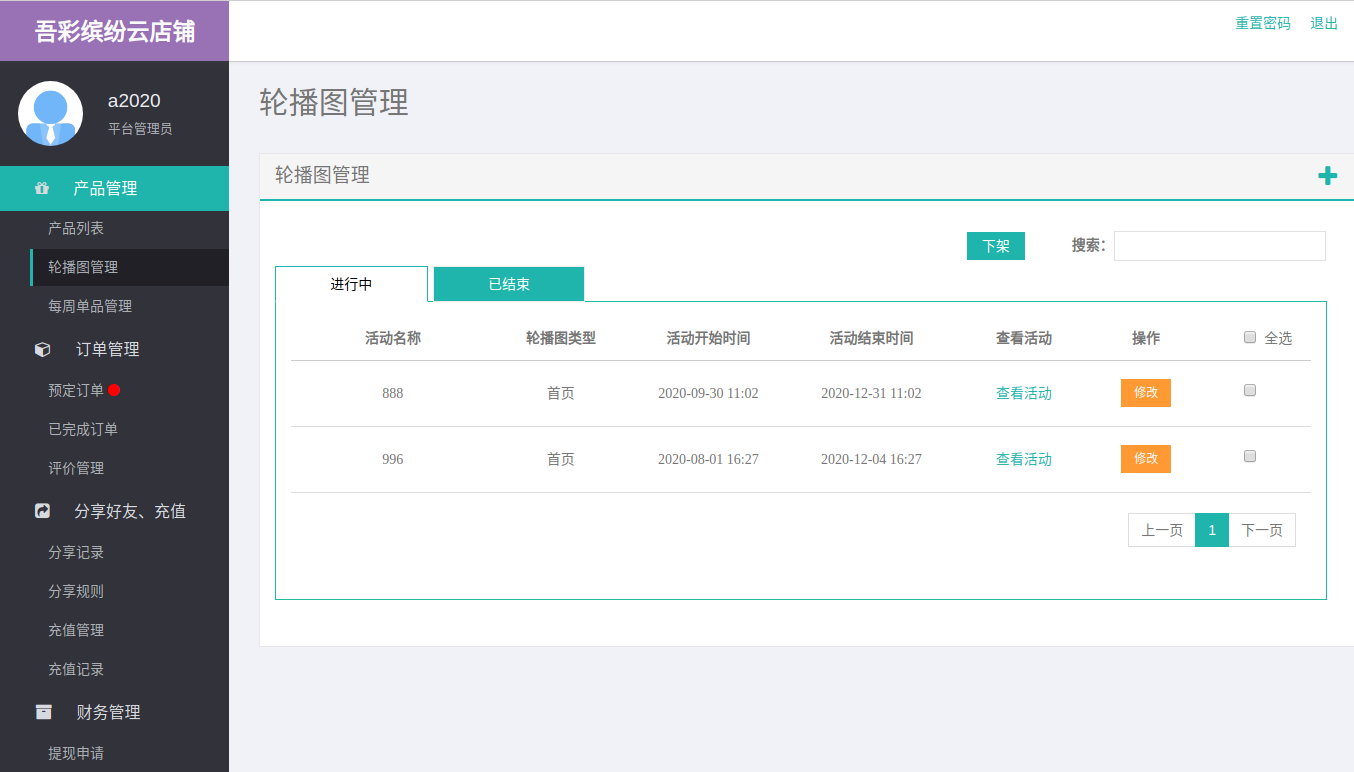Click the archive icon beside 财务管理
Screen dimensions: 1354x772
(x=43, y=712)
